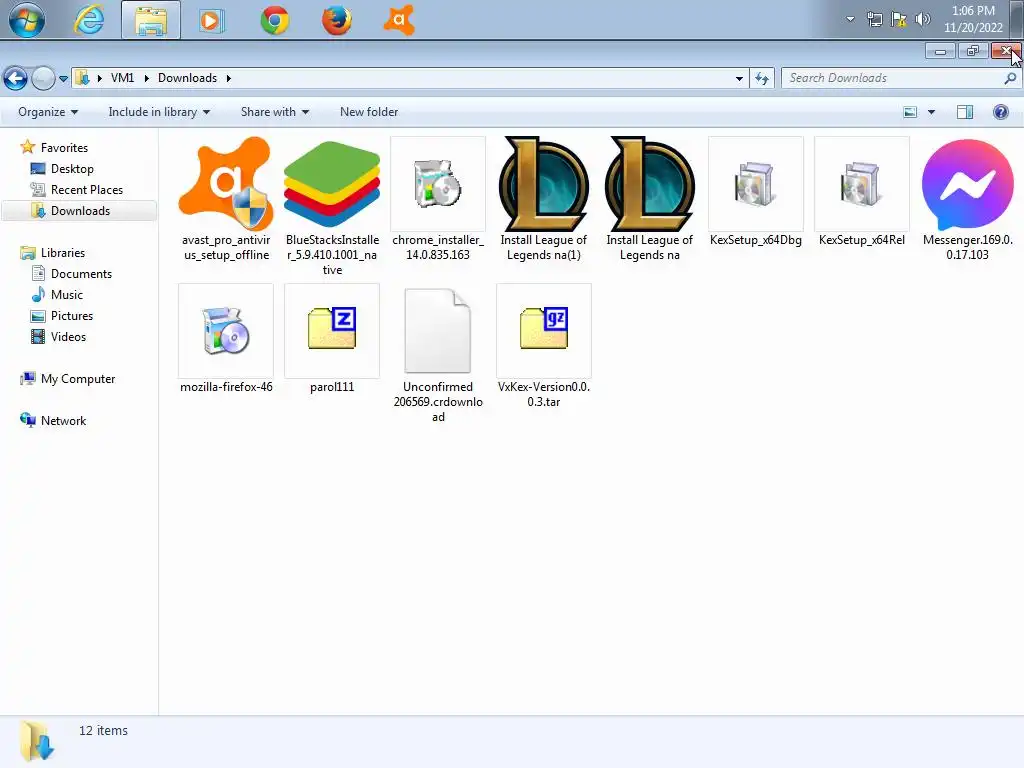The height and width of the screenshot is (768, 1024).
Task: Open the Share with dropdown
Action: click(275, 112)
